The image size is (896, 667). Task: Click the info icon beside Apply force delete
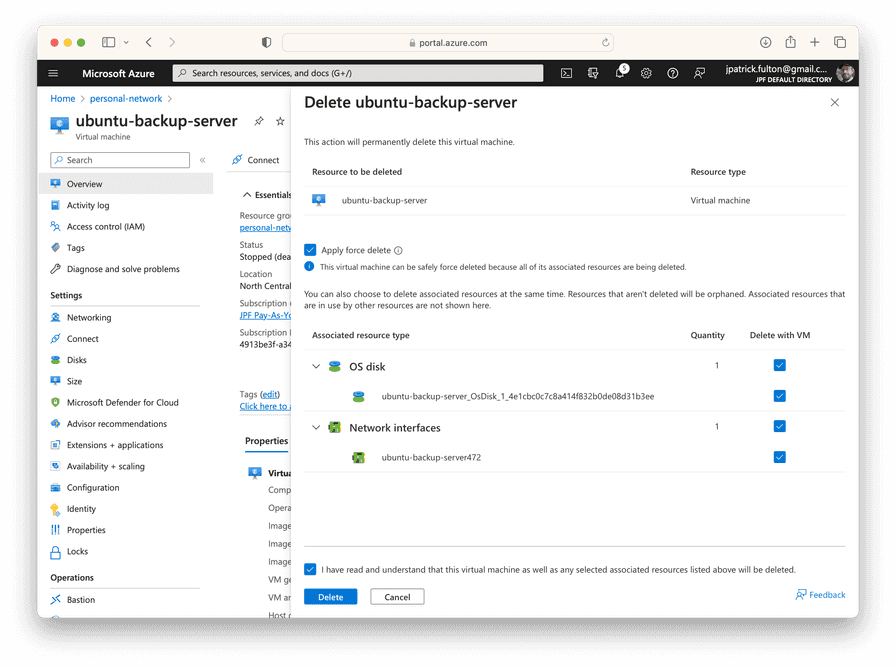click(398, 250)
